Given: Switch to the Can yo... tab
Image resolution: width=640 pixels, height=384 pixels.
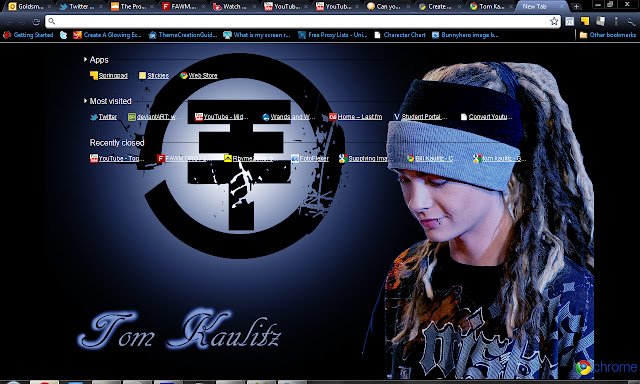Looking at the screenshot, I should tap(389, 7).
